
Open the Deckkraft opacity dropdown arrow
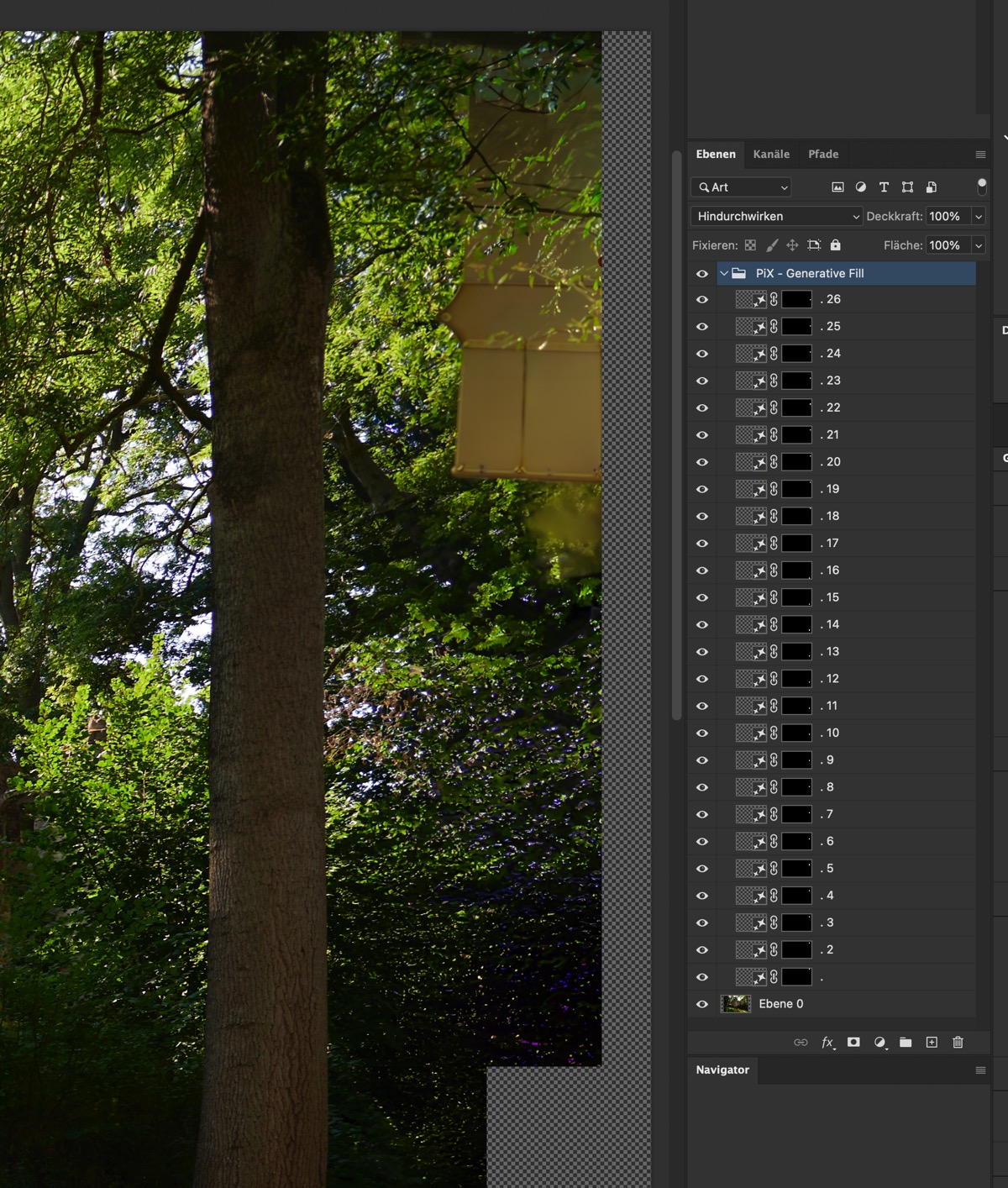tap(978, 217)
